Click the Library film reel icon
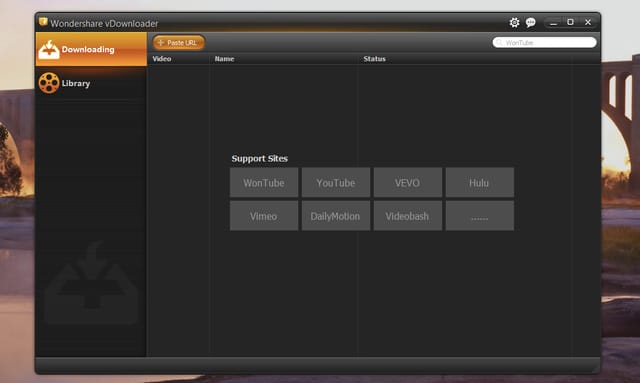 (49, 83)
